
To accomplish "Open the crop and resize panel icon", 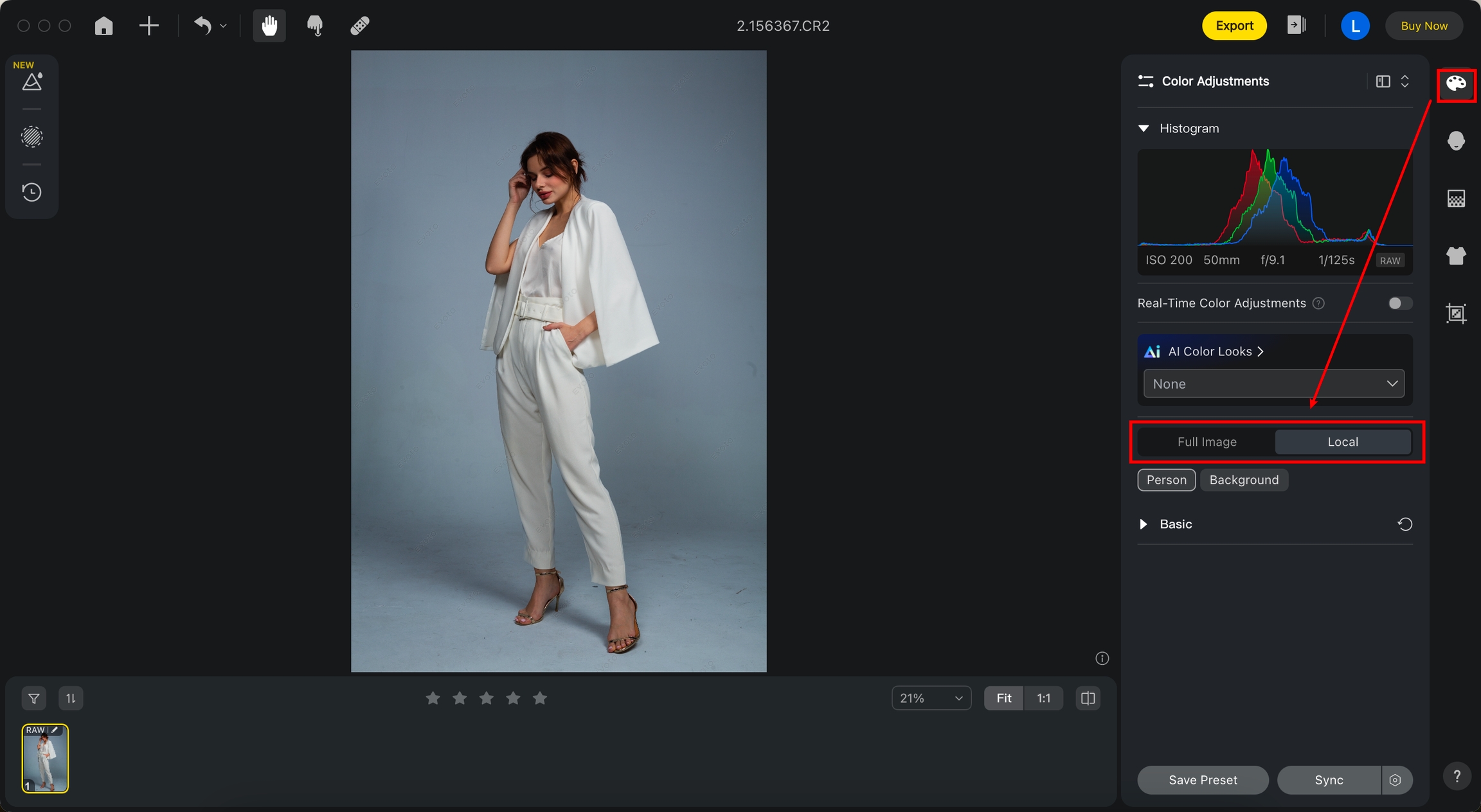I will coord(1455,313).
